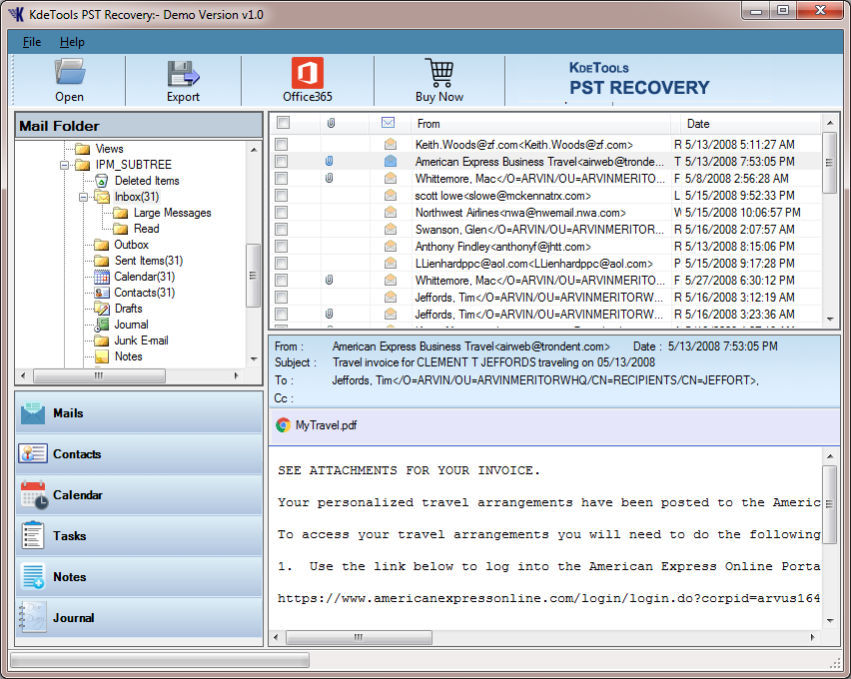Image resolution: width=851 pixels, height=679 pixels.
Task: Collapse the IPM_SUBTREE tree node
Action: [x=65, y=165]
